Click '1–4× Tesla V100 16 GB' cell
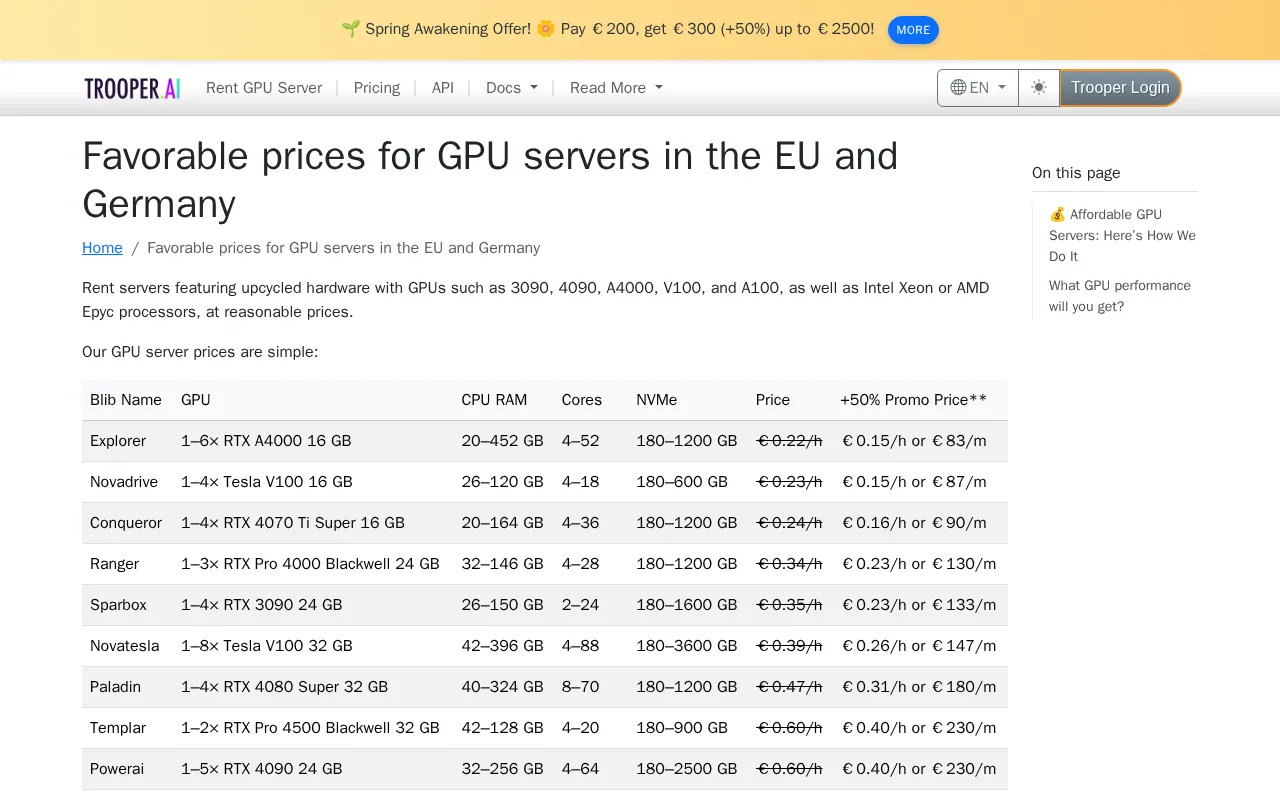 click(x=267, y=482)
